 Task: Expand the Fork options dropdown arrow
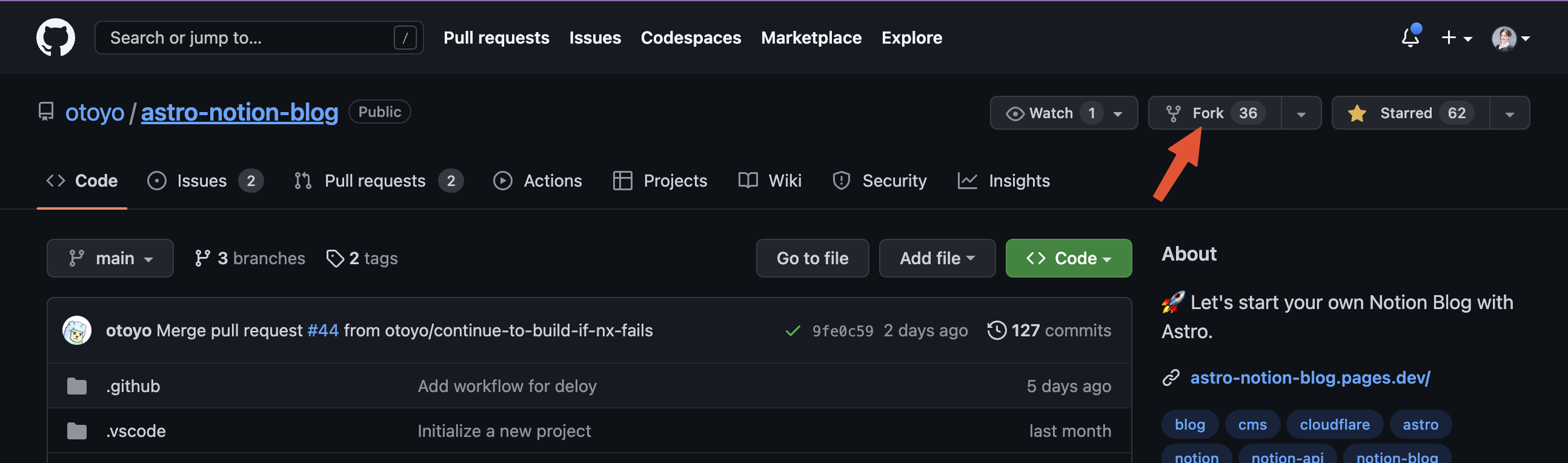coord(1301,113)
